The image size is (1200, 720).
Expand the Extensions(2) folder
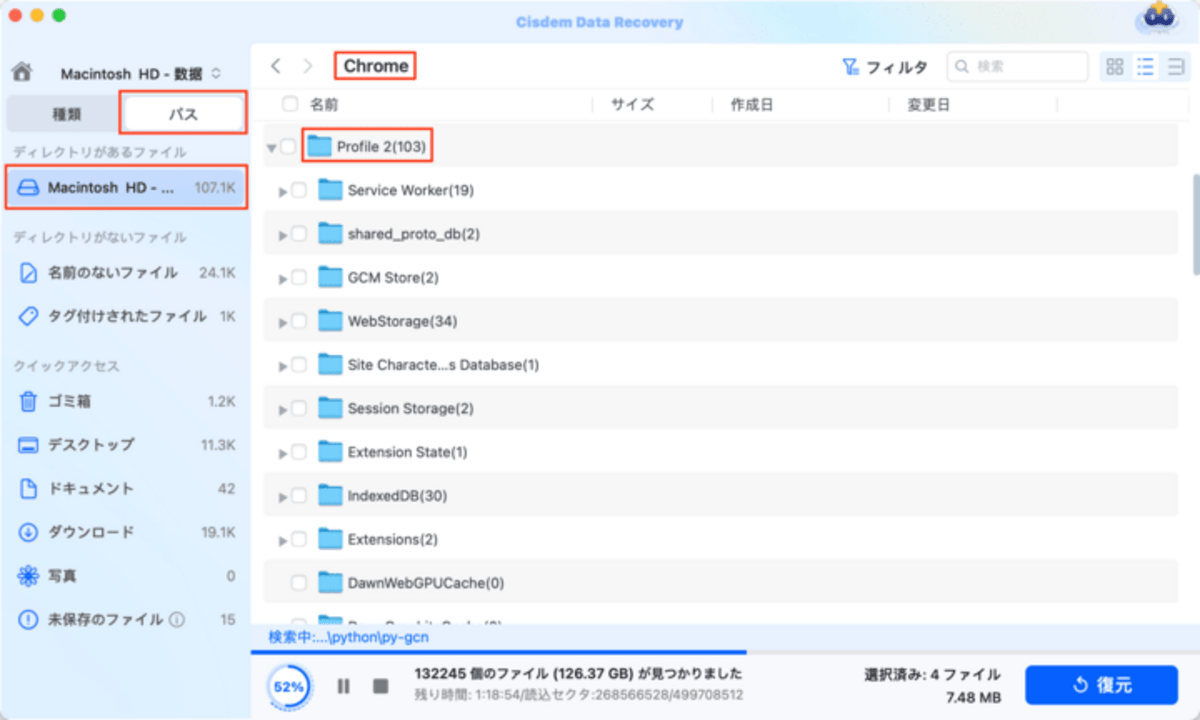pos(283,541)
